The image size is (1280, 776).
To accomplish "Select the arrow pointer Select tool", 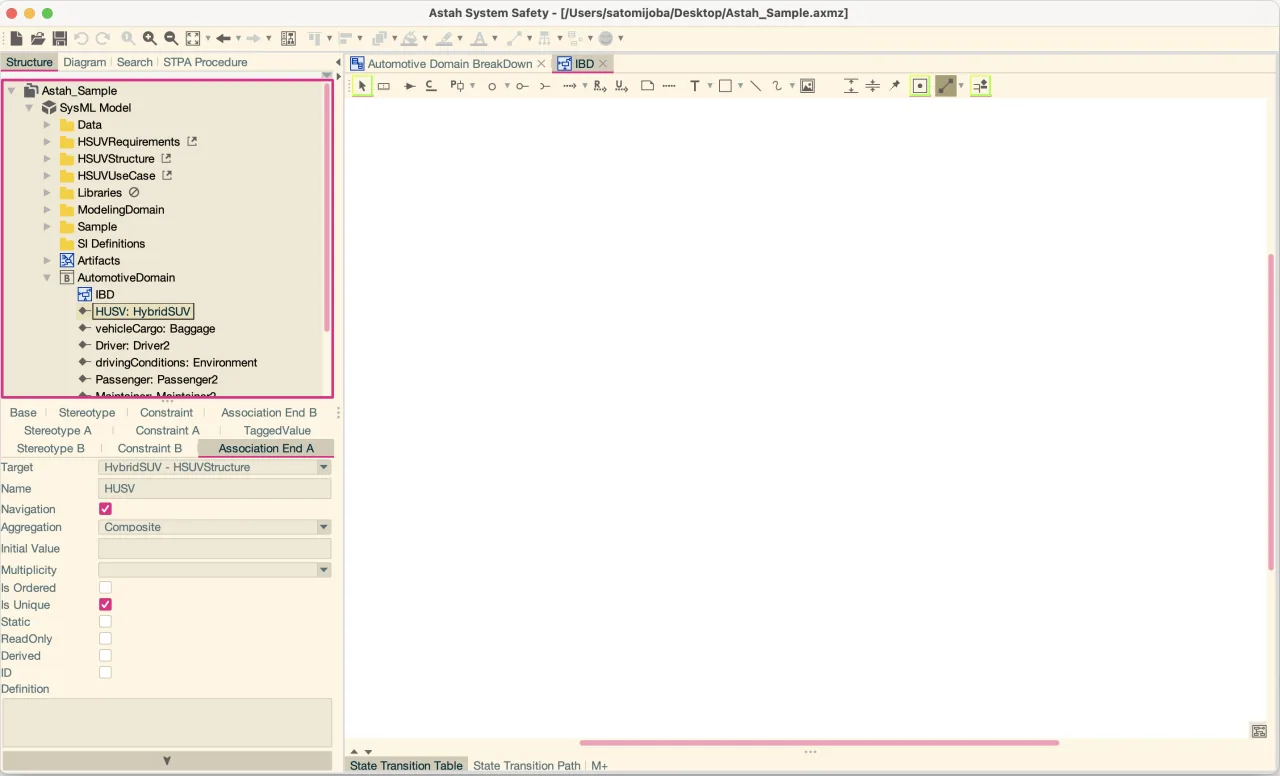I will [362, 86].
